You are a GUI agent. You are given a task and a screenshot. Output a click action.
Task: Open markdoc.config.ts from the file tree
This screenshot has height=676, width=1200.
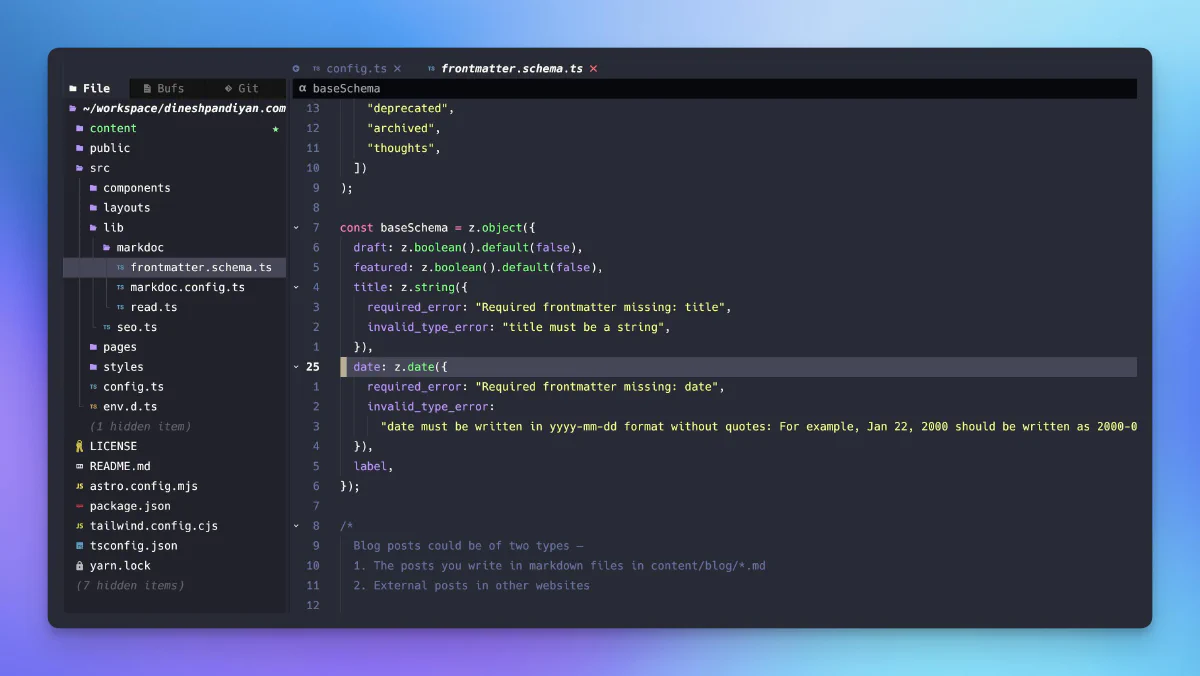tap(188, 287)
